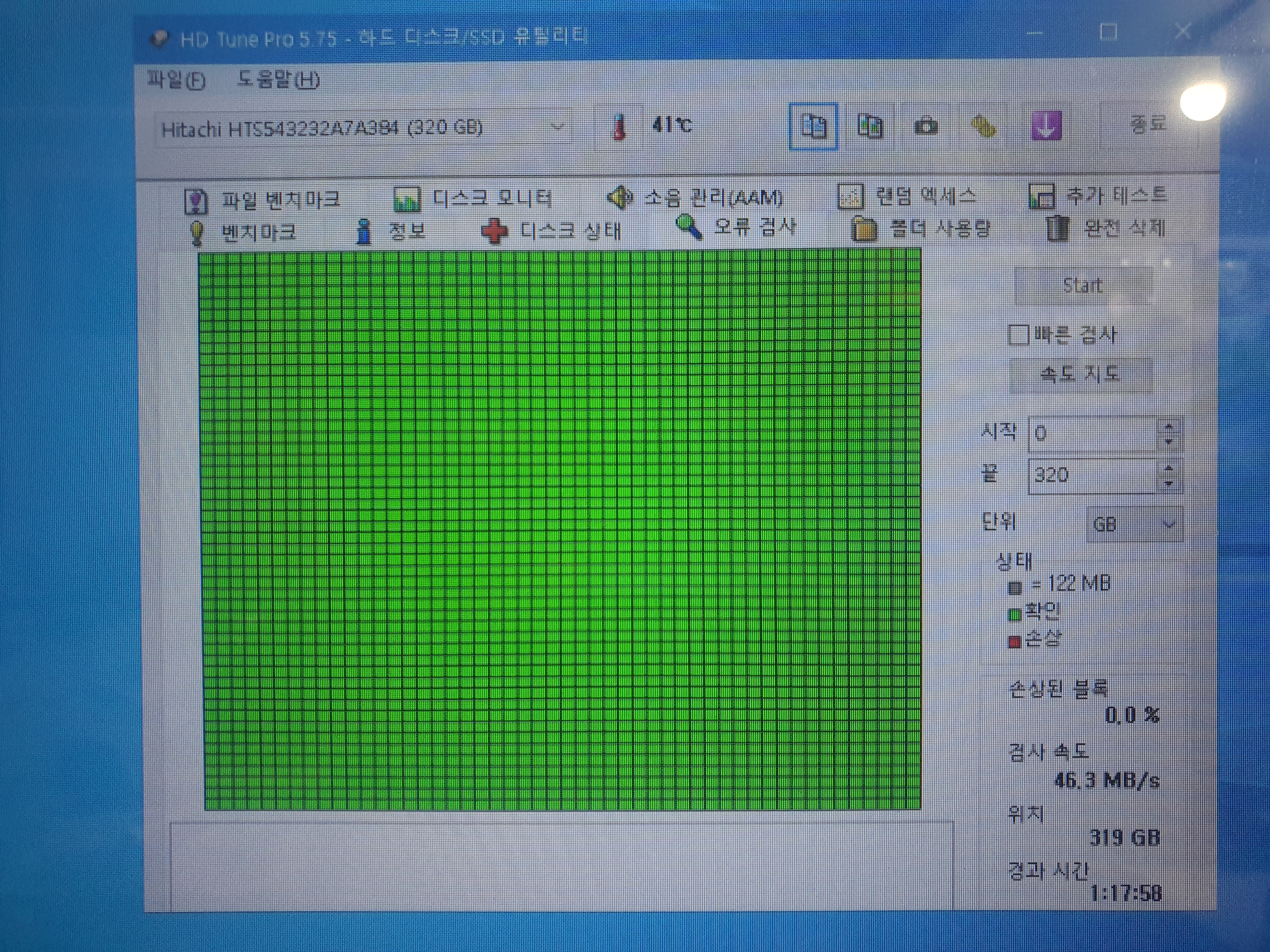Click the 0.0 % damaged blocks value
The width and height of the screenshot is (1270, 952).
pos(1132,714)
